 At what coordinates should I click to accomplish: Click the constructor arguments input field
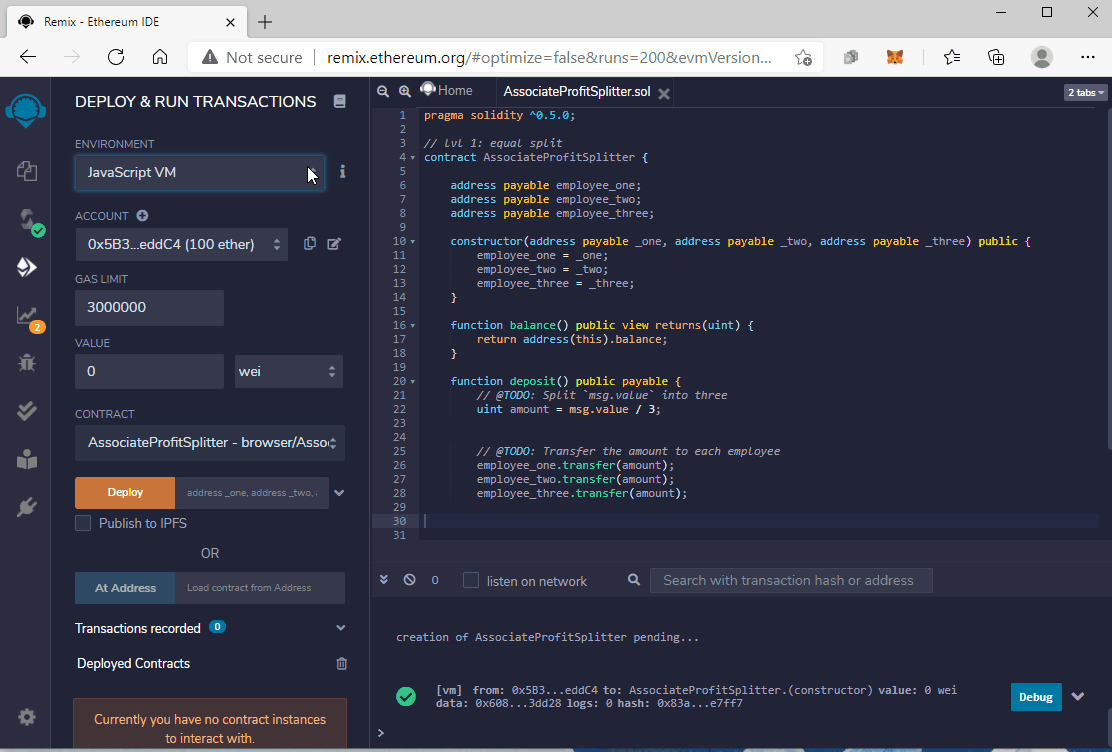coord(252,492)
